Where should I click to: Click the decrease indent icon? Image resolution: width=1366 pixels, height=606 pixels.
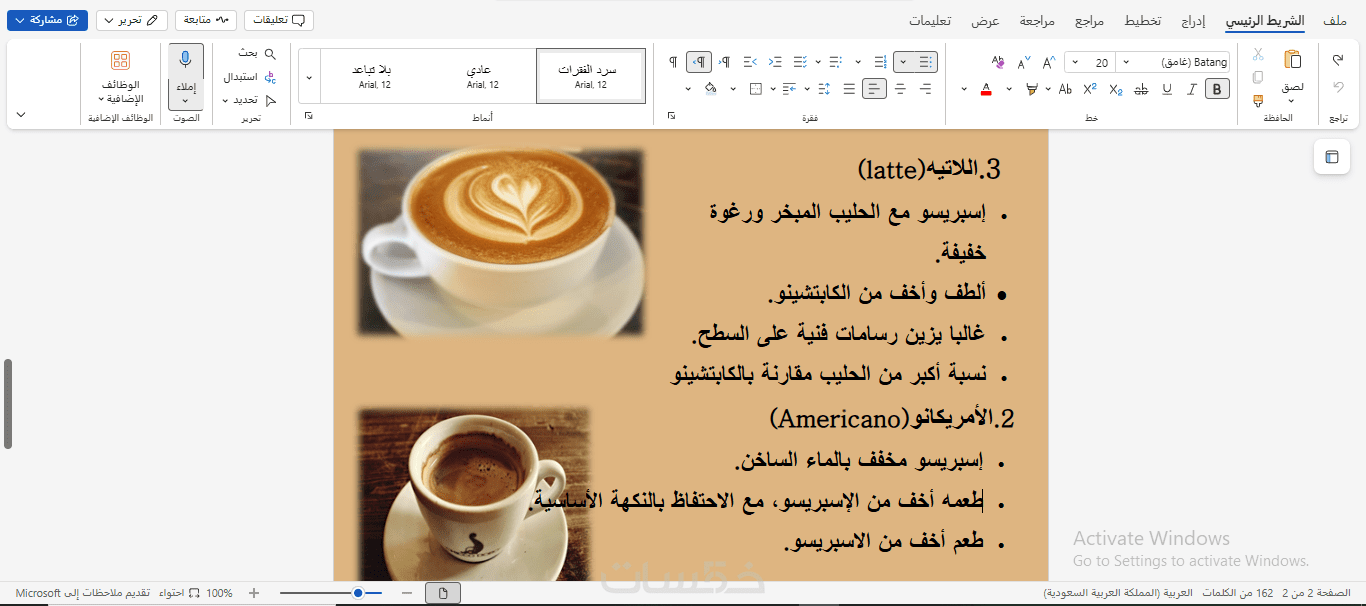775,62
